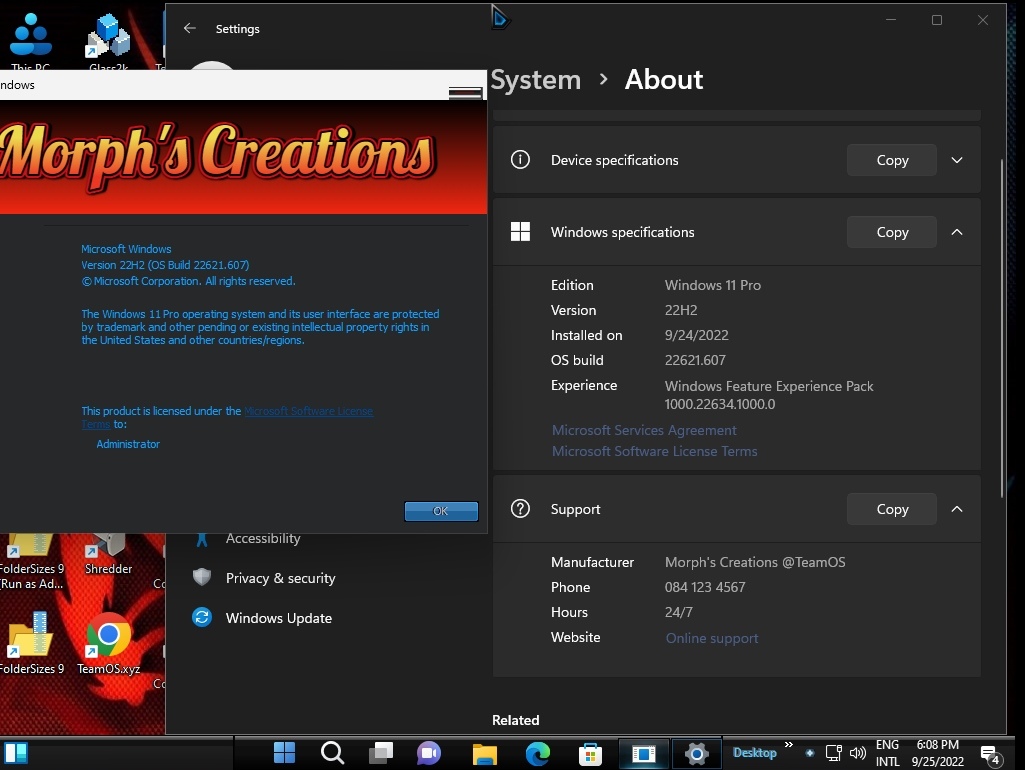The width and height of the screenshot is (1025, 770).
Task: Collapse the Windows specifications section
Action: coord(957,232)
